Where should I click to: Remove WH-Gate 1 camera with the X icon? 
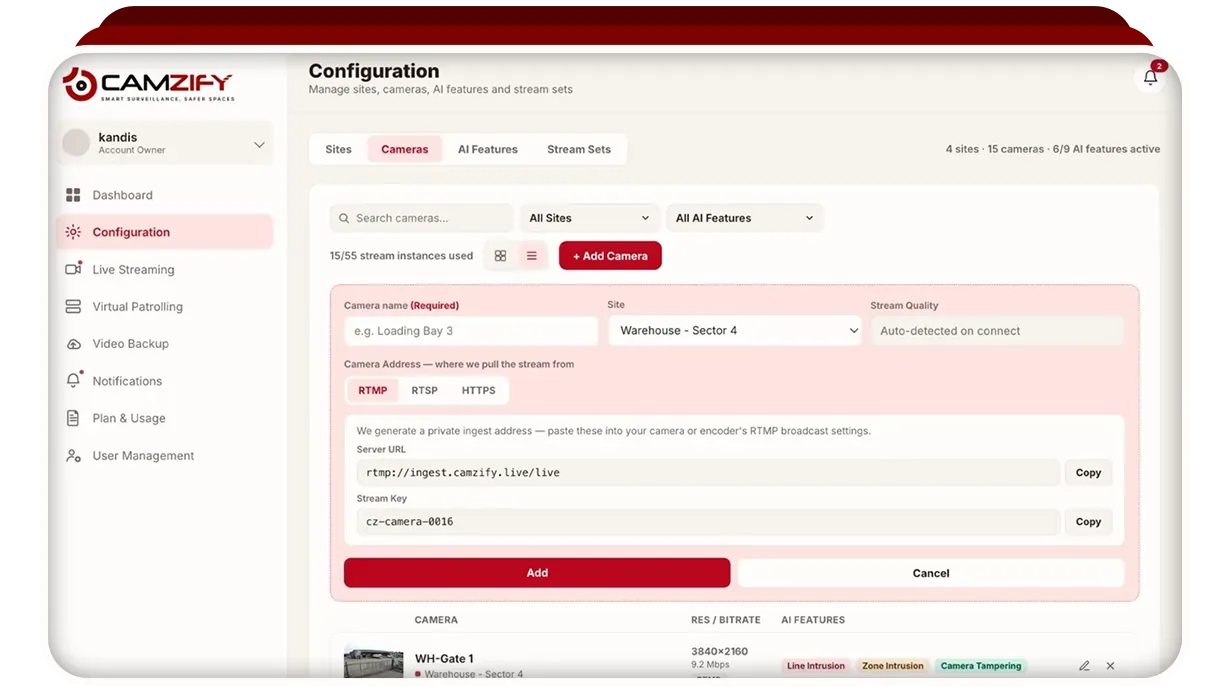click(x=1110, y=666)
